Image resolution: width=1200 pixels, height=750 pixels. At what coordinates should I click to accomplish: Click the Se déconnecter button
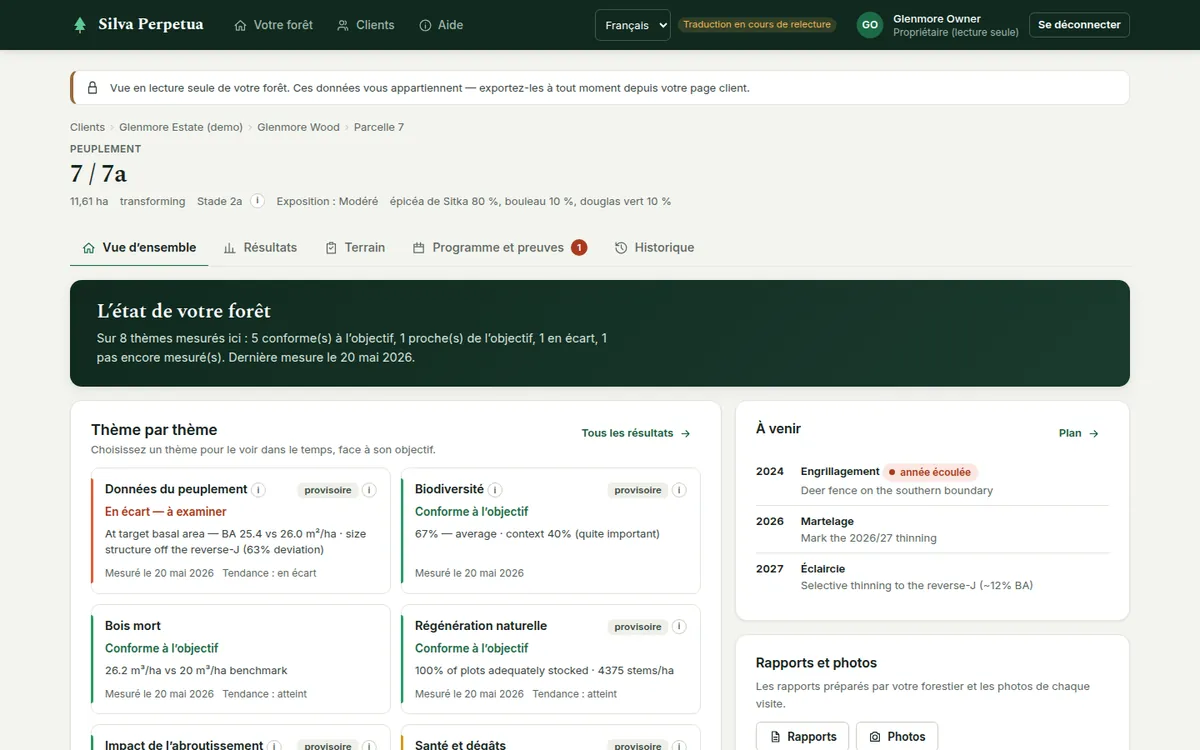[x=1079, y=25]
